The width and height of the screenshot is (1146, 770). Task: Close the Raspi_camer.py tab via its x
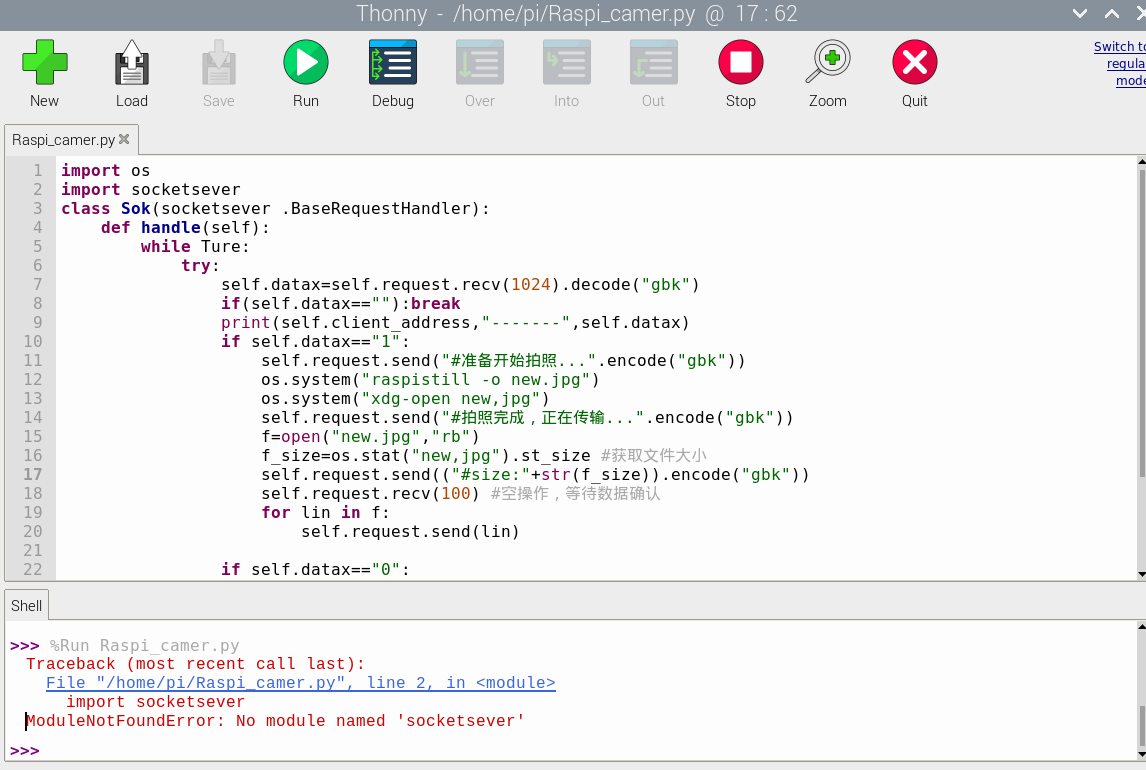tap(124, 139)
